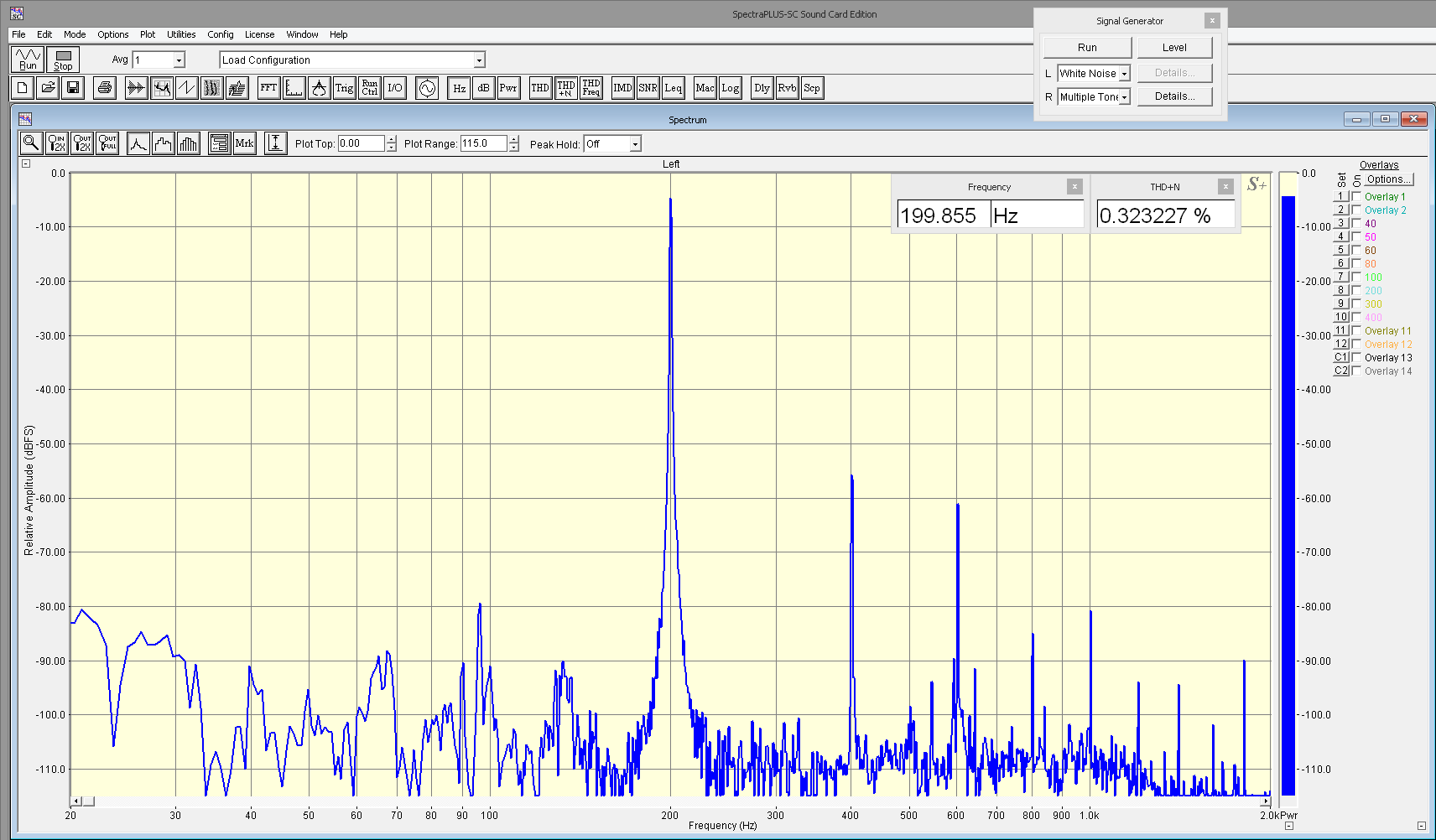This screenshot has width=1436, height=840.
Task: Stop the analyzer with the Stop icon
Action: [x=63, y=60]
